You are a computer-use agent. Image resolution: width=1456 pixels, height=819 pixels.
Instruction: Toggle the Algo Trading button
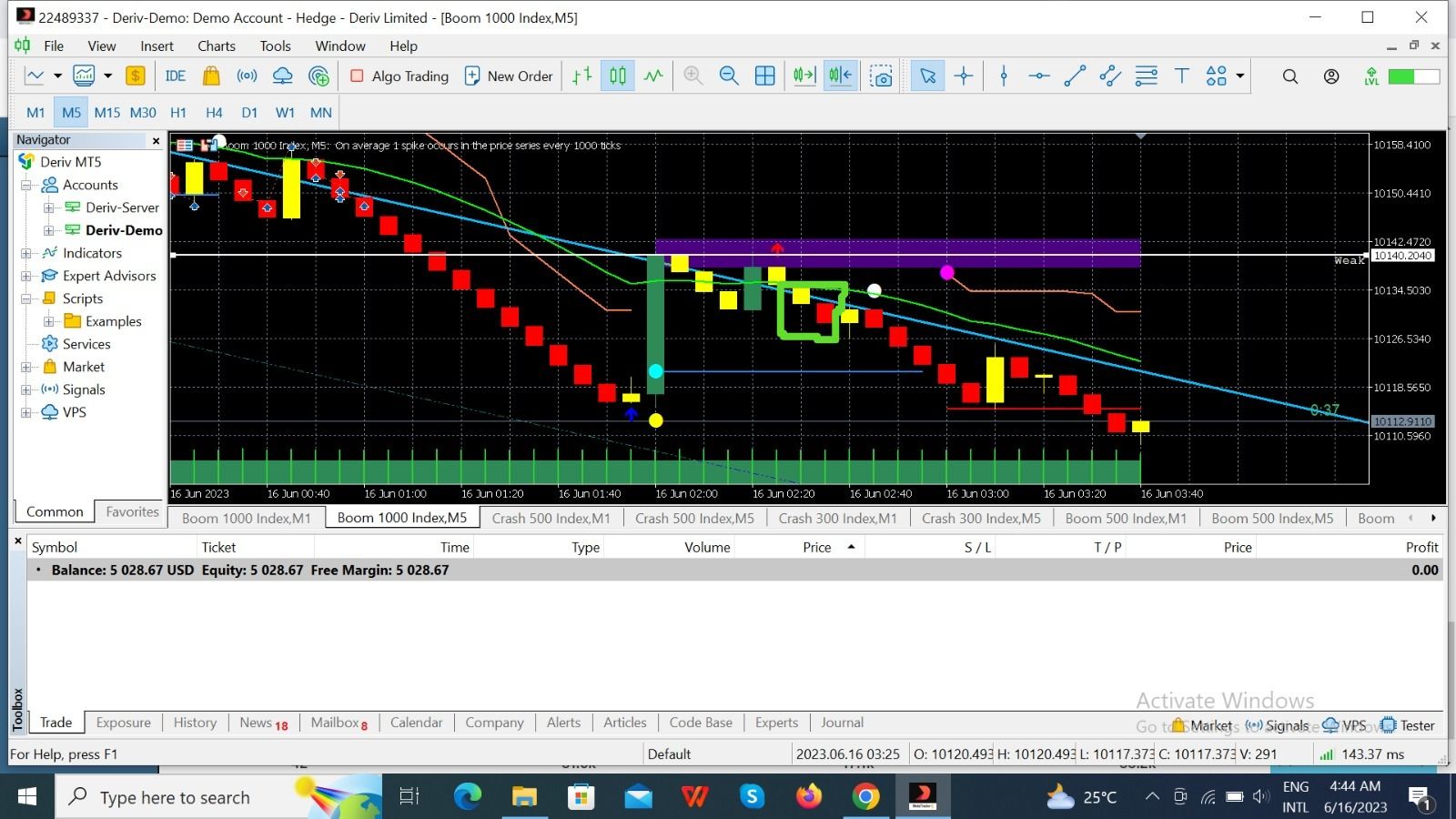[399, 76]
